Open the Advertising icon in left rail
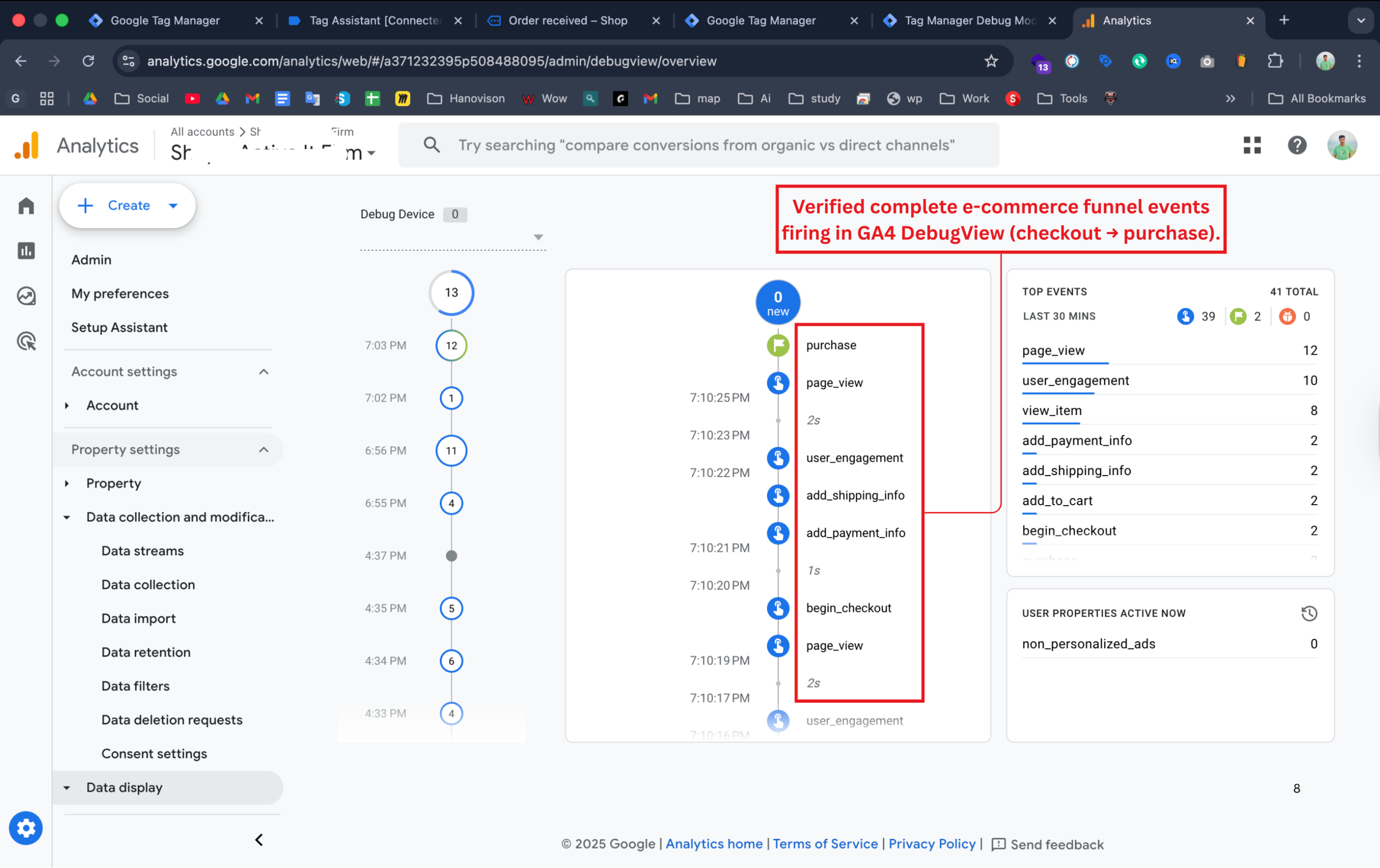1380x868 pixels. [26, 341]
